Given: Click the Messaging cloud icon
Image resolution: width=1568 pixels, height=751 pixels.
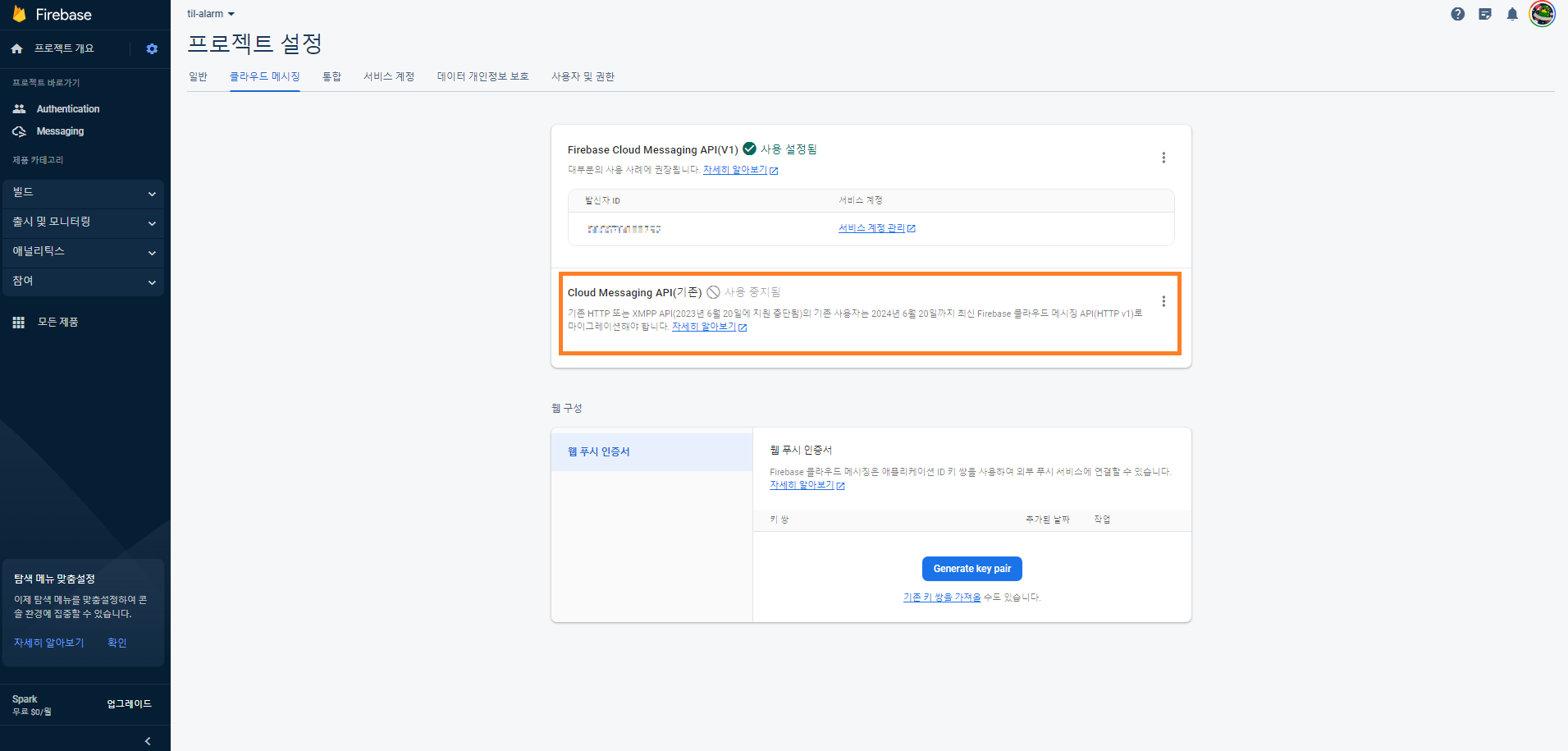Looking at the screenshot, I should tap(19, 131).
